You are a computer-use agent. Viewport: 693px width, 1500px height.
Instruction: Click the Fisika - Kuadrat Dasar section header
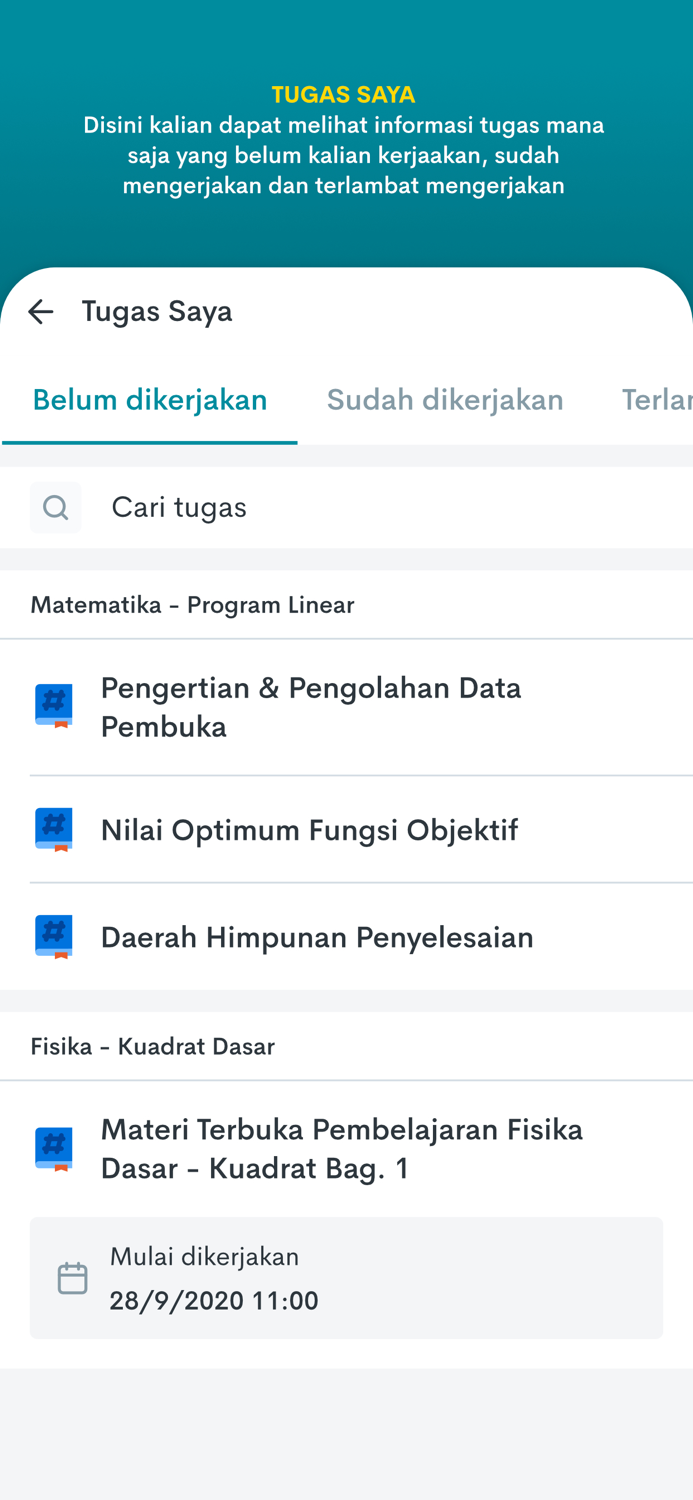click(x=153, y=1046)
